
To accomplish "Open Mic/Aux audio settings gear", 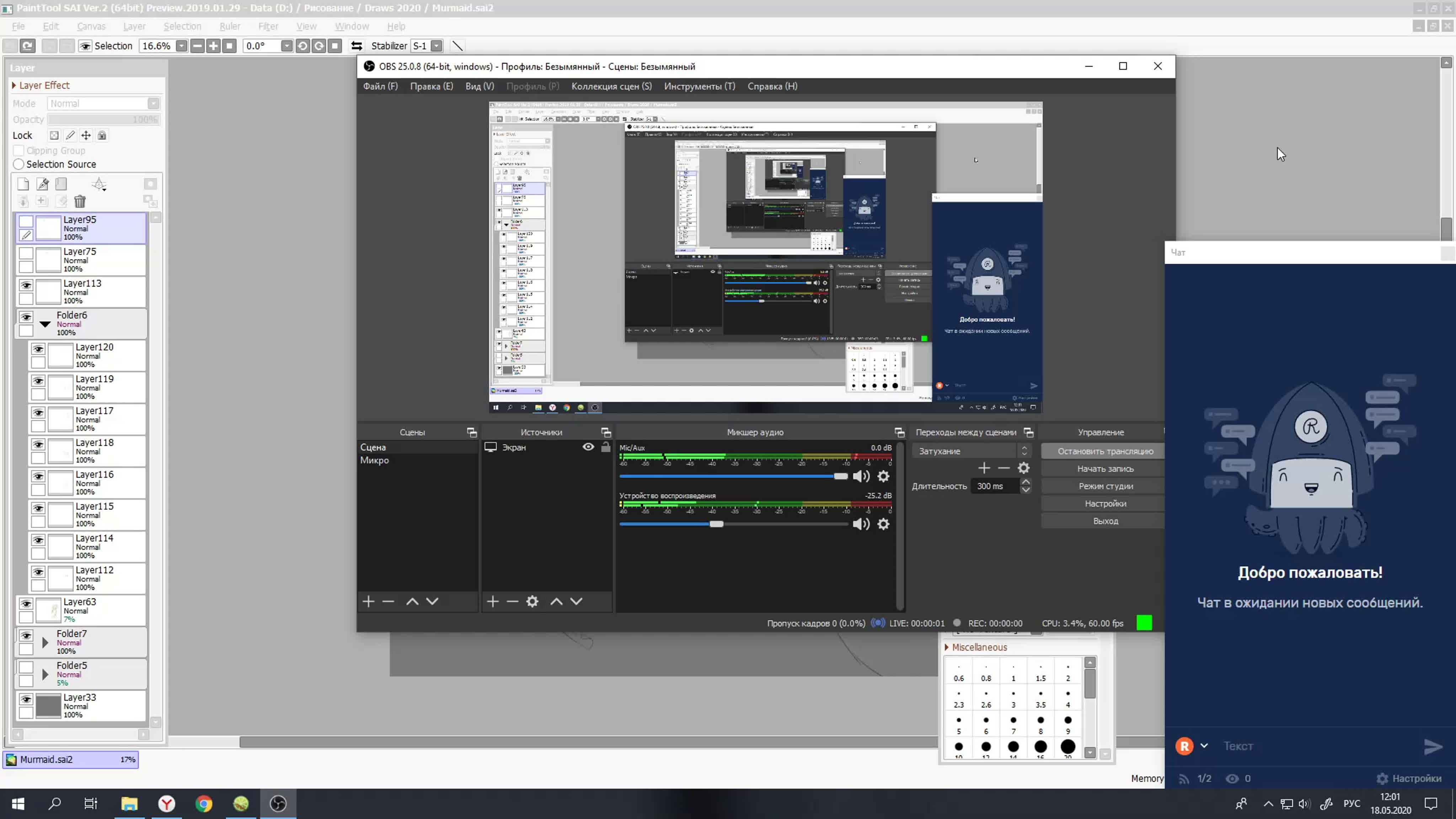I will 883,476.
